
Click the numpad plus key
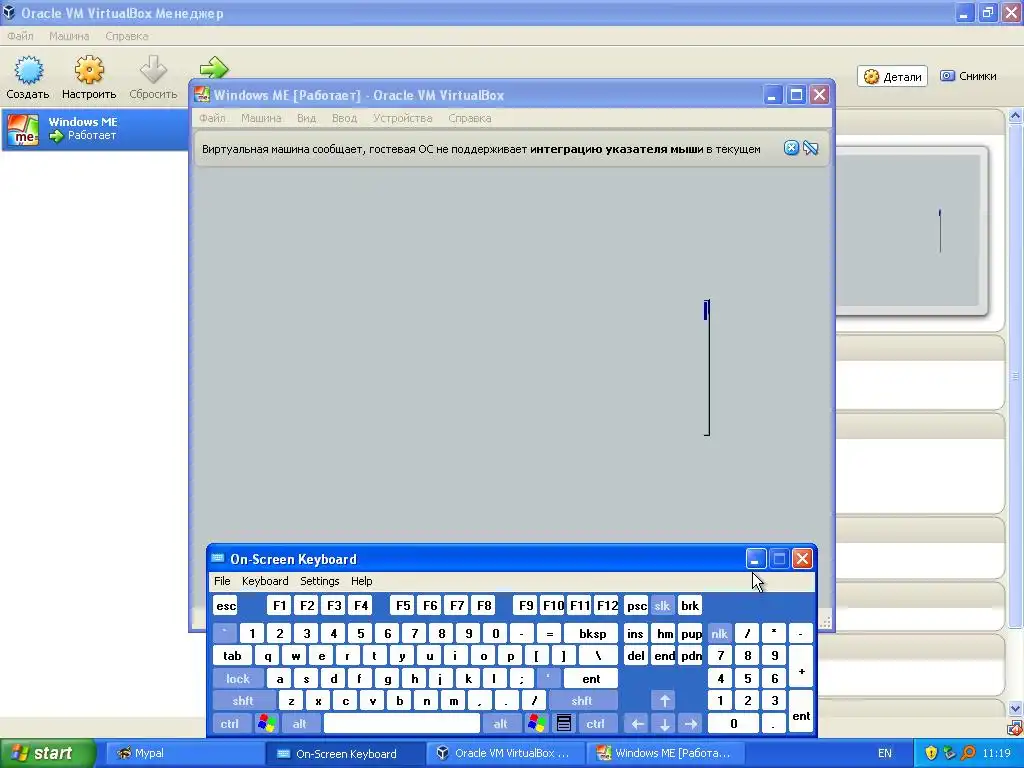(801, 667)
